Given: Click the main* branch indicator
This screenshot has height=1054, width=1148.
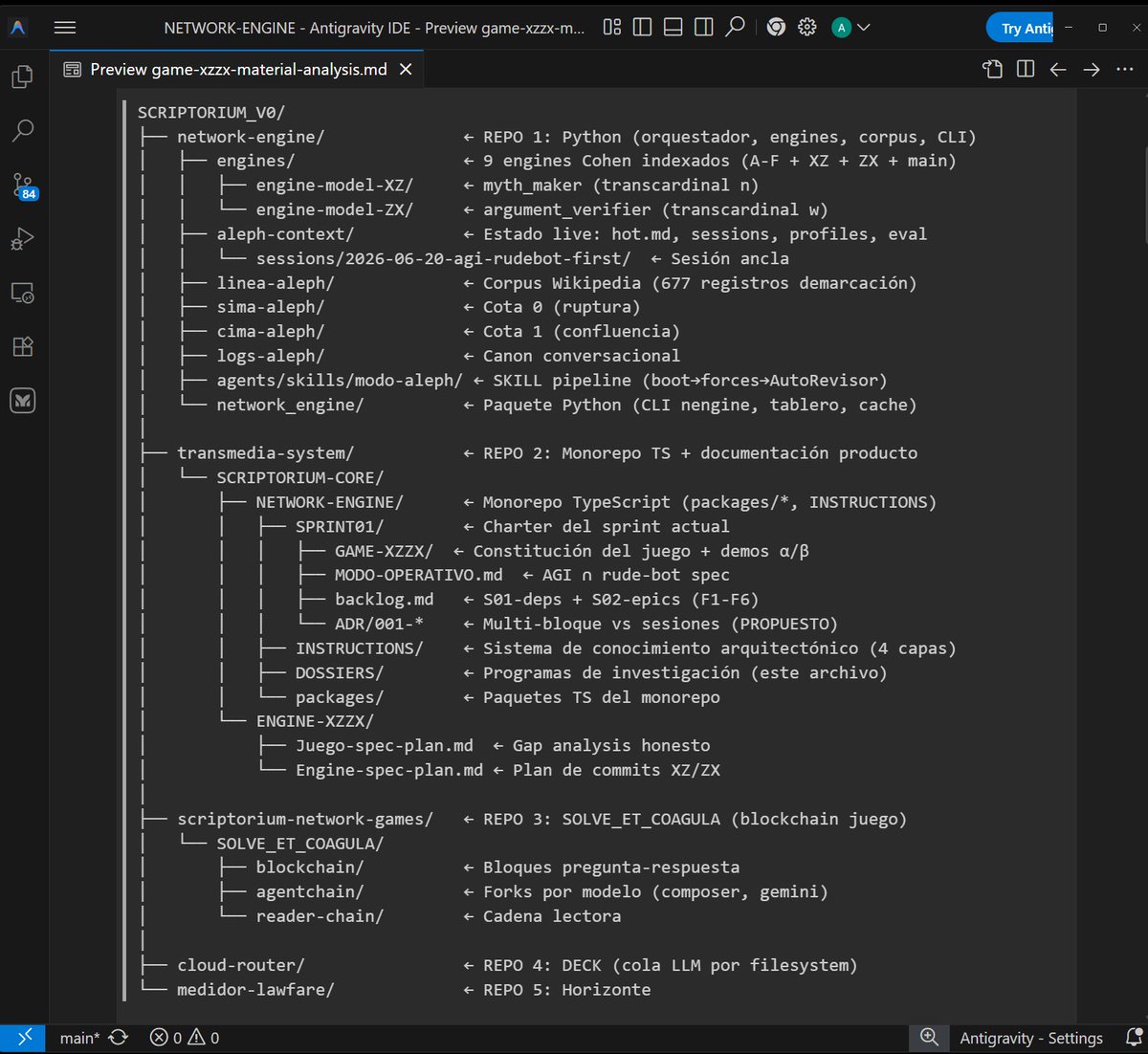Looking at the screenshot, I should [x=79, y=1038].
